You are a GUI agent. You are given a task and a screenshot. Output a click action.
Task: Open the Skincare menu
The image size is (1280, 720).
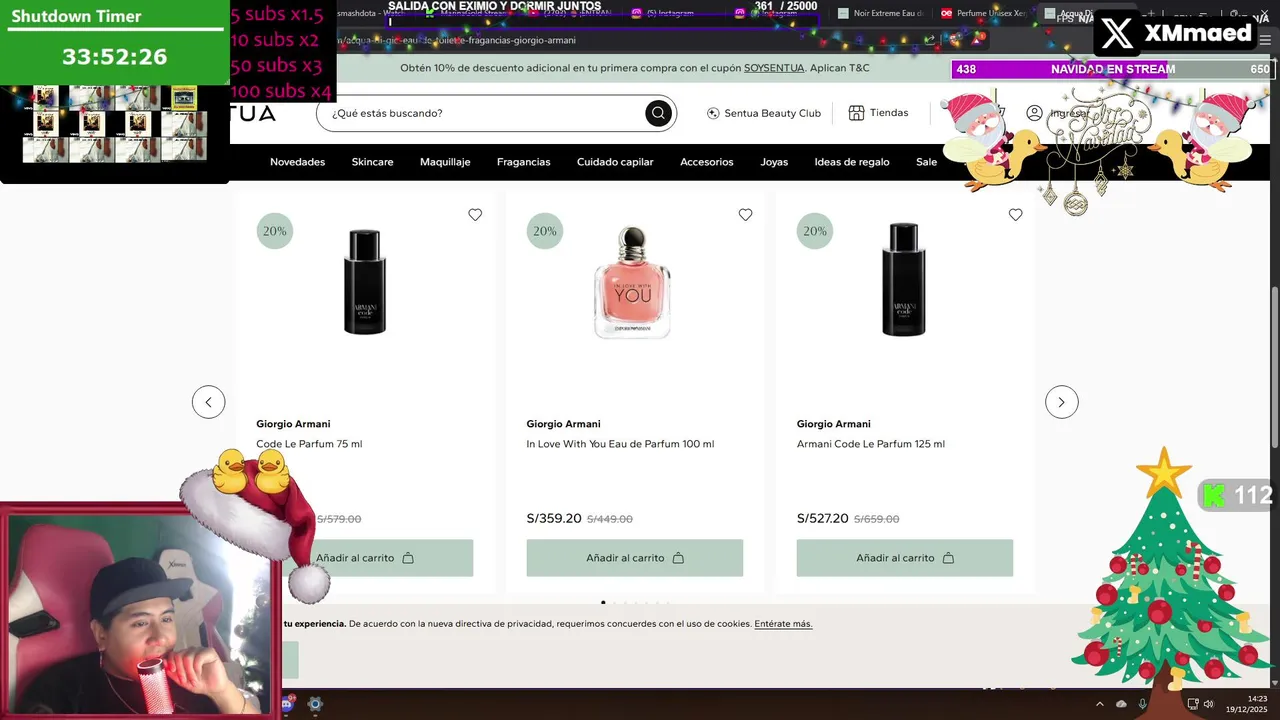pos(372,162)
